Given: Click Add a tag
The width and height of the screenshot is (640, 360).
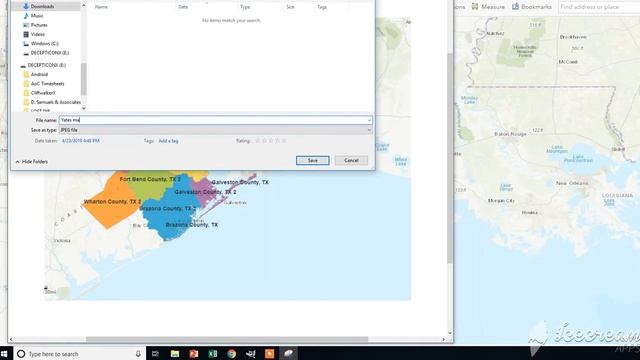Looking at the screenshot, I should [168, 141].
